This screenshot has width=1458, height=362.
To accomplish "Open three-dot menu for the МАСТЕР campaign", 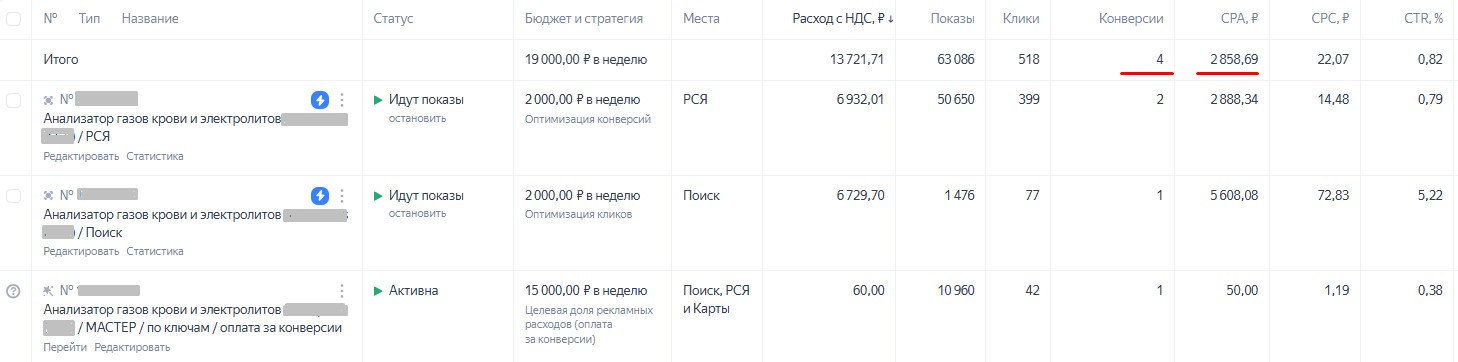I will (x=342, y=291).
